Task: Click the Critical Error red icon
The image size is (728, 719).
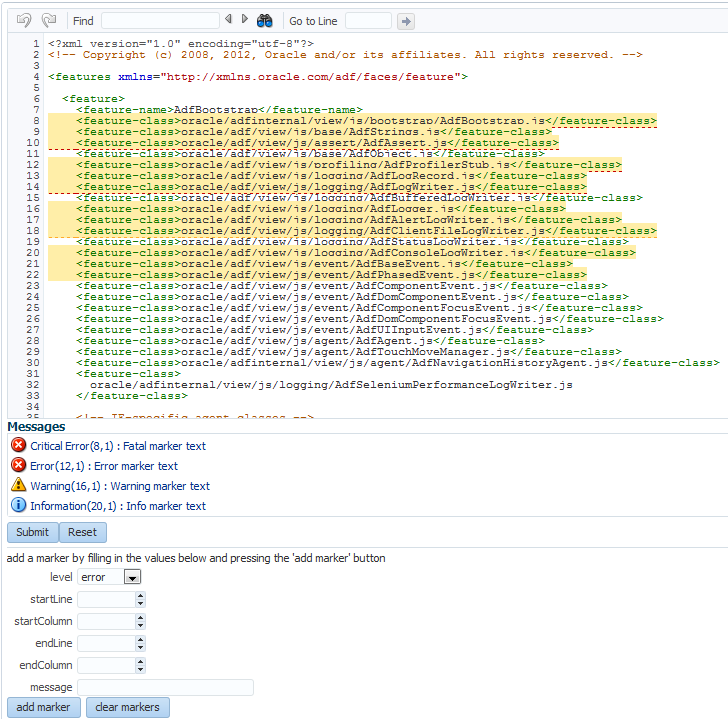Action: [18, 446]
